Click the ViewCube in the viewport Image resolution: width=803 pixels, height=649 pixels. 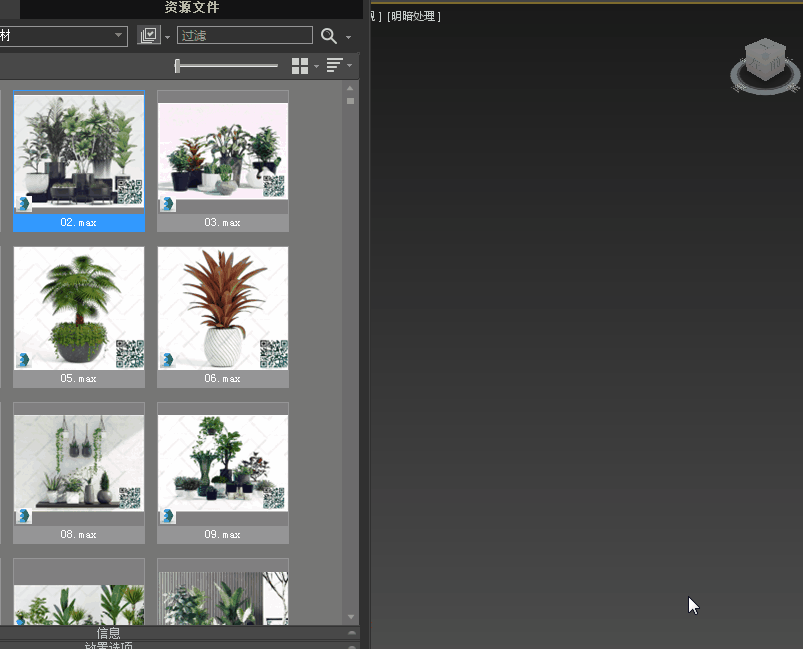pos(766,64)
